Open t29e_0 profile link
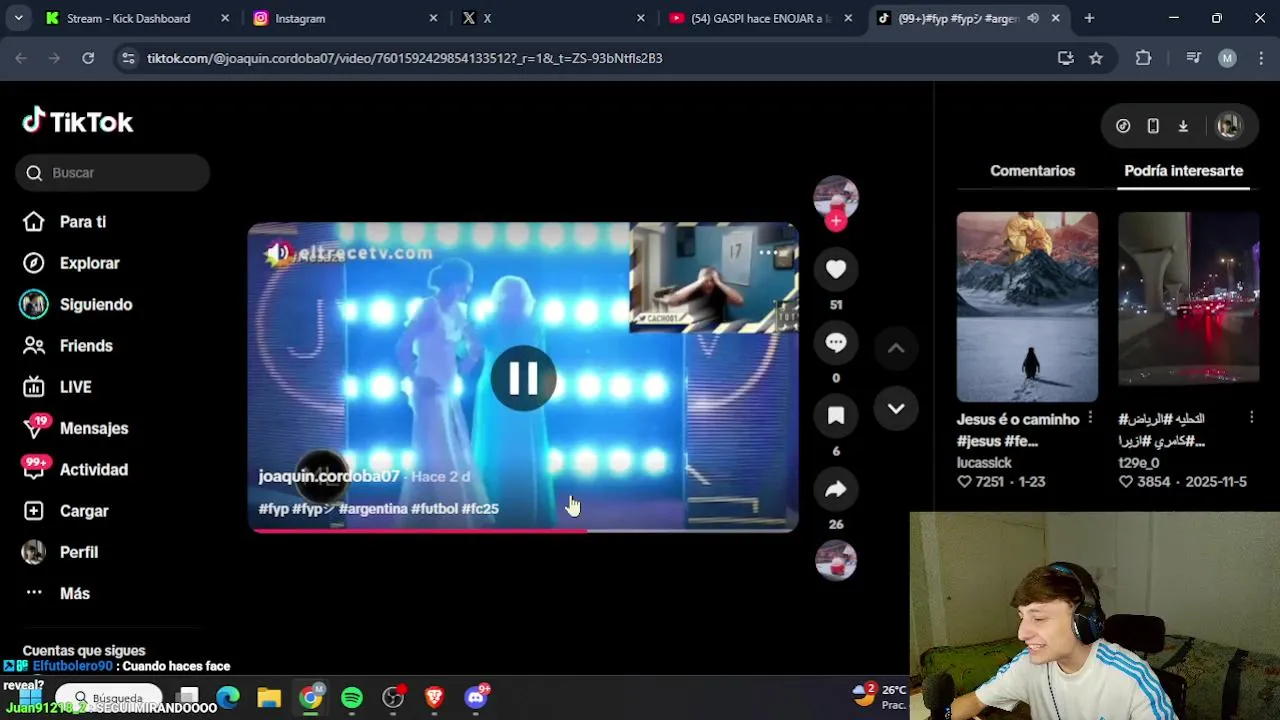Screen dimensions: 1280x720 click(x=1138, y=463)
